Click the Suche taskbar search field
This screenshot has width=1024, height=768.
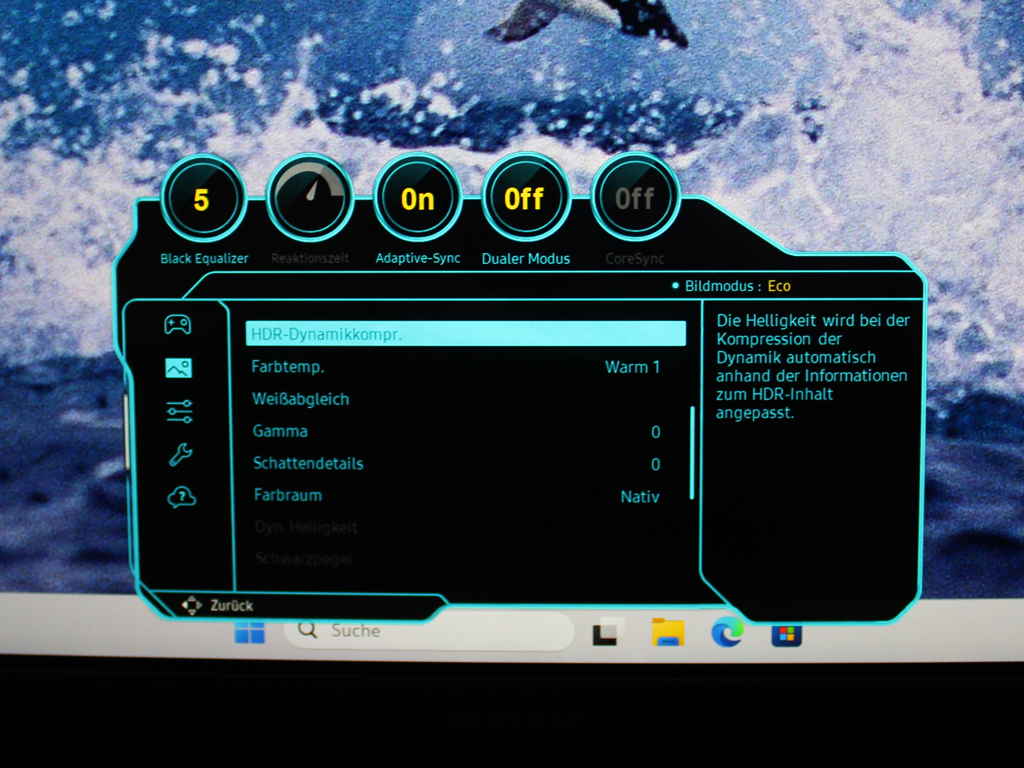pyautogui.click(x=428, y=631)
